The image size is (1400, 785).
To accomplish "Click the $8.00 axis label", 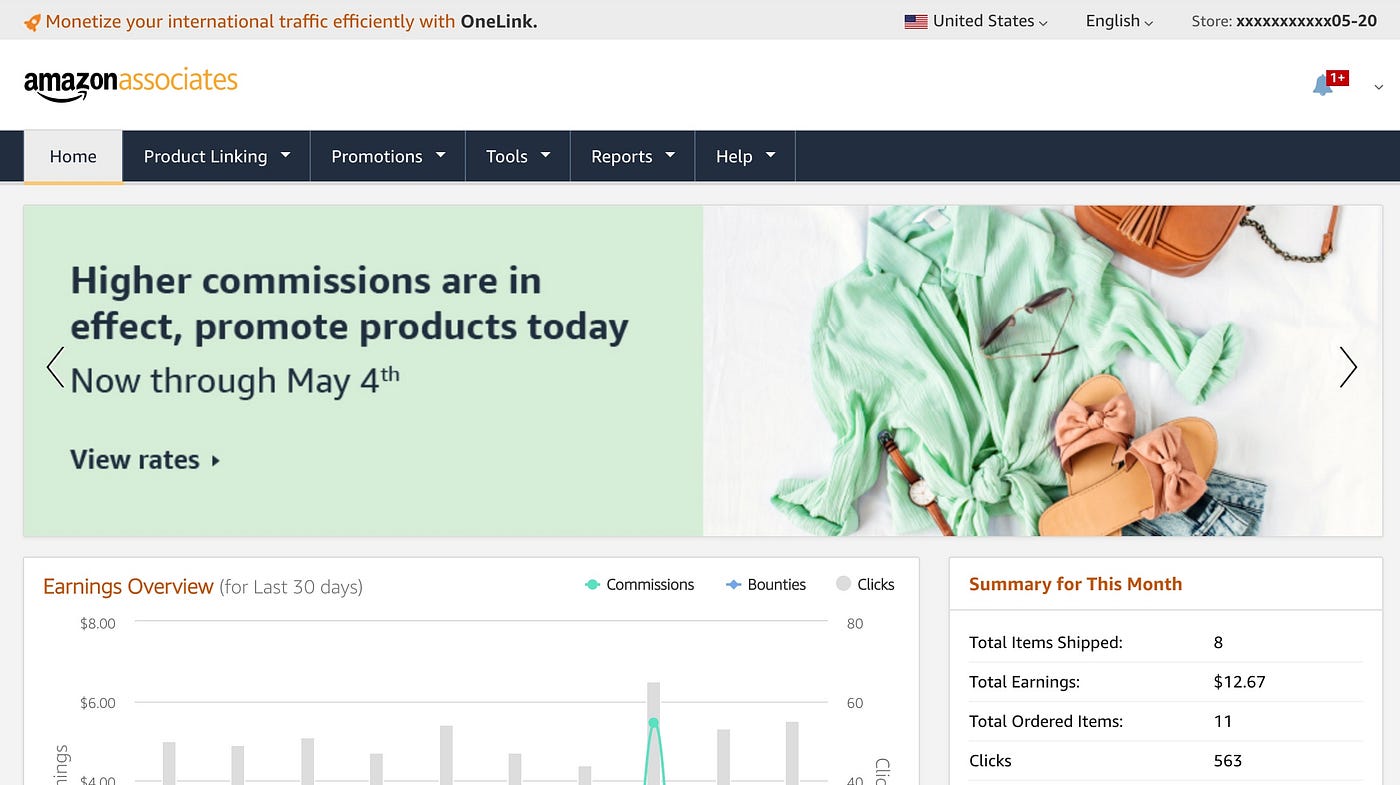I will pyautogui.click(x=98, y=623).
